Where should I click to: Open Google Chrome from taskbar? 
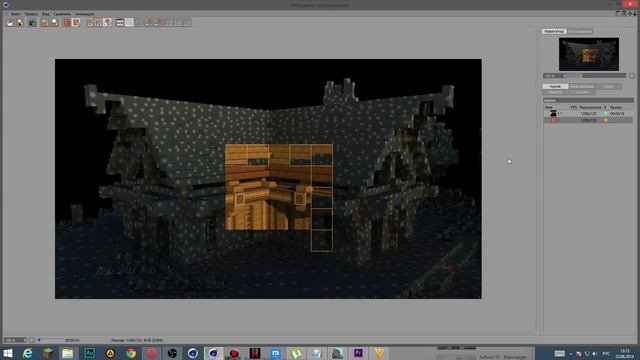click(x=131, y=353)
